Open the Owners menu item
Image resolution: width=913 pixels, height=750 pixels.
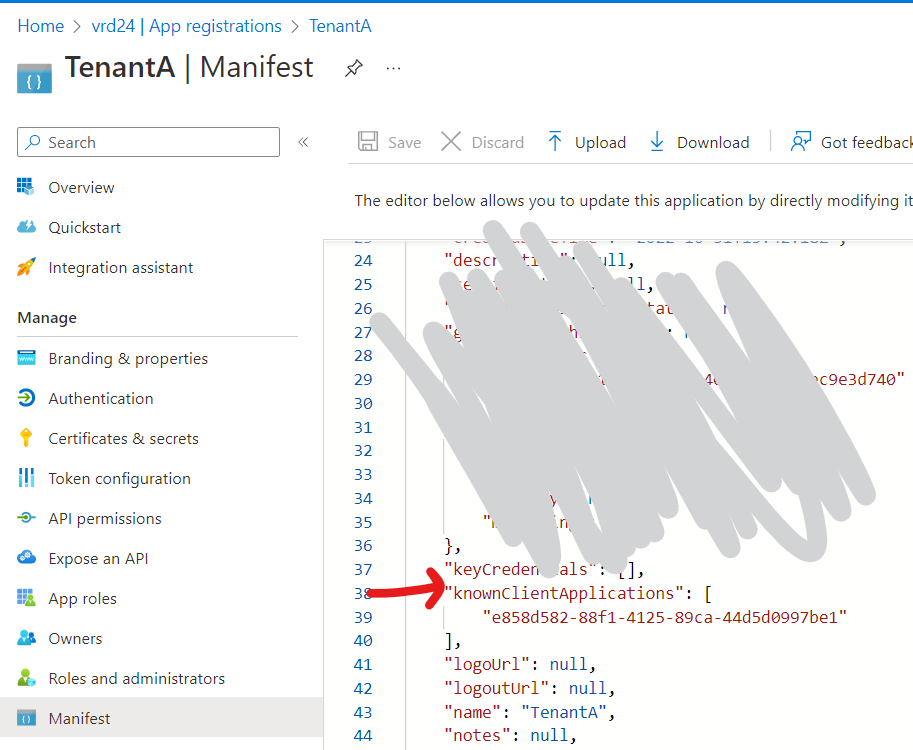75,639
